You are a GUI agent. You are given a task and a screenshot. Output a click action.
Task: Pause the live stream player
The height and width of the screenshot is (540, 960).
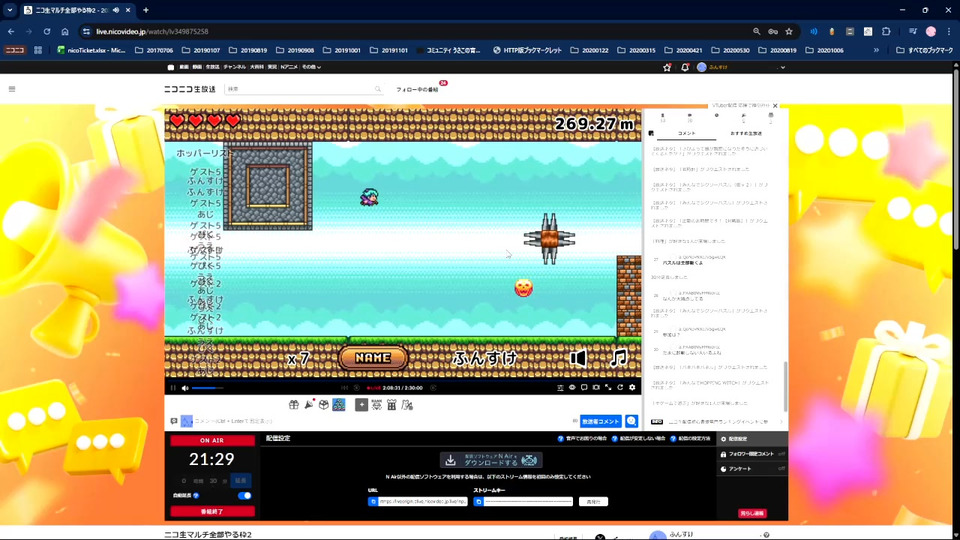(x=173, y=388)
